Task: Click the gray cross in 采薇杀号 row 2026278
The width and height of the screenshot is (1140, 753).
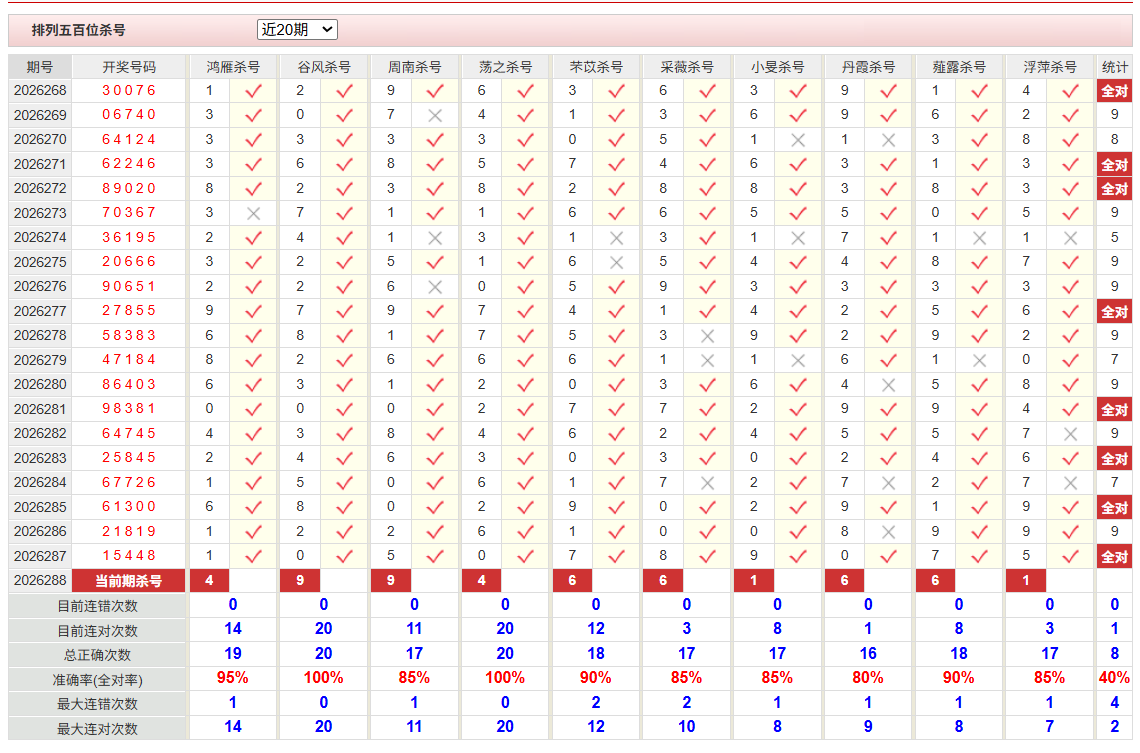Action: [707, 336]
